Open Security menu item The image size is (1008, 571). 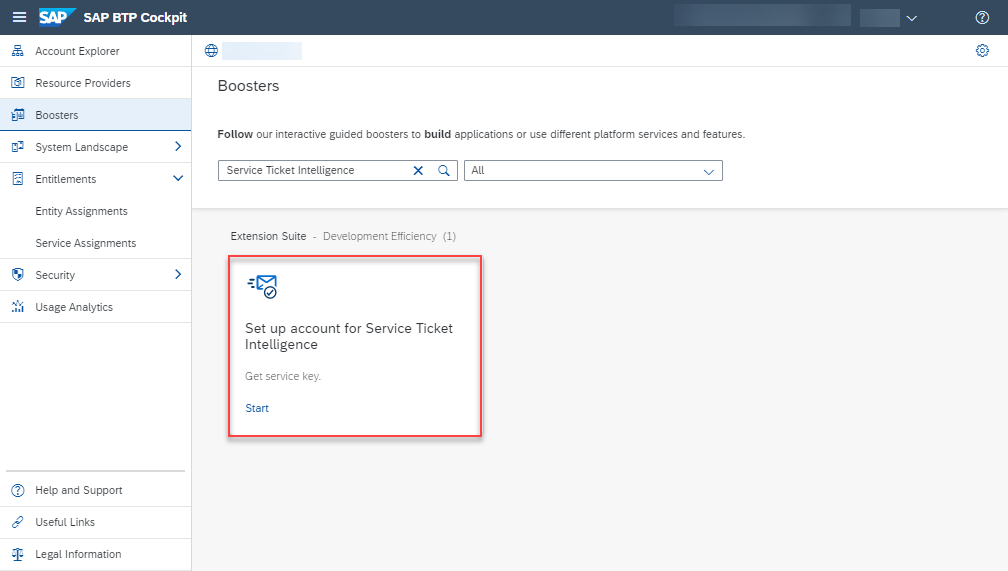(x=55, y=275)
